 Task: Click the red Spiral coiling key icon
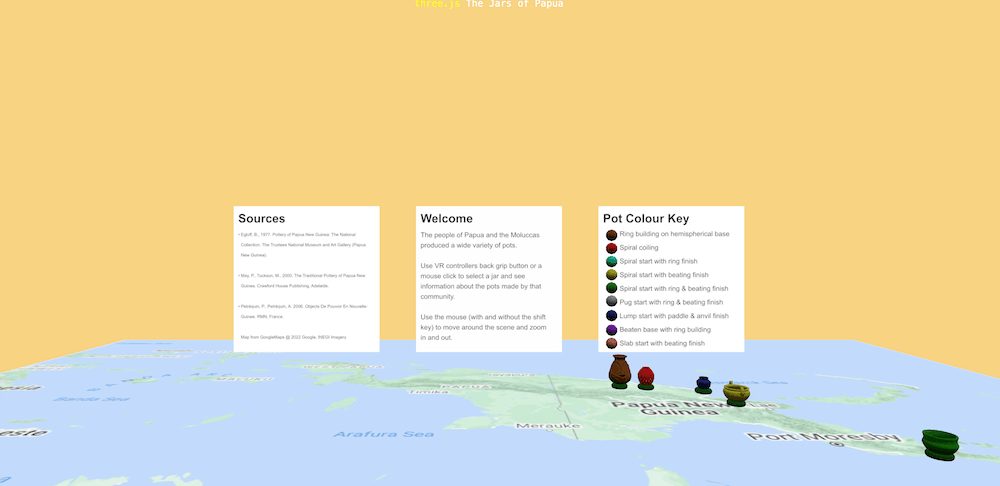(x=611, y=248)
